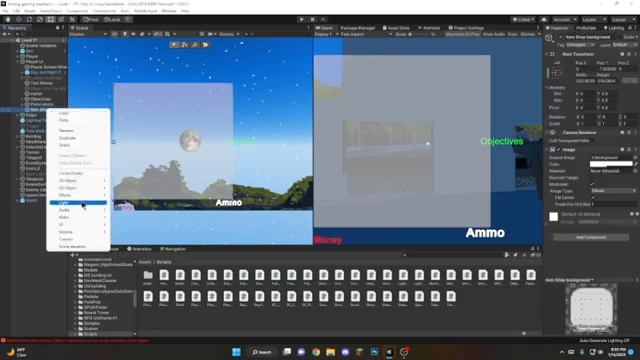Click the Add Component button
The image size is (640, 360).
[x=591, y=237]
